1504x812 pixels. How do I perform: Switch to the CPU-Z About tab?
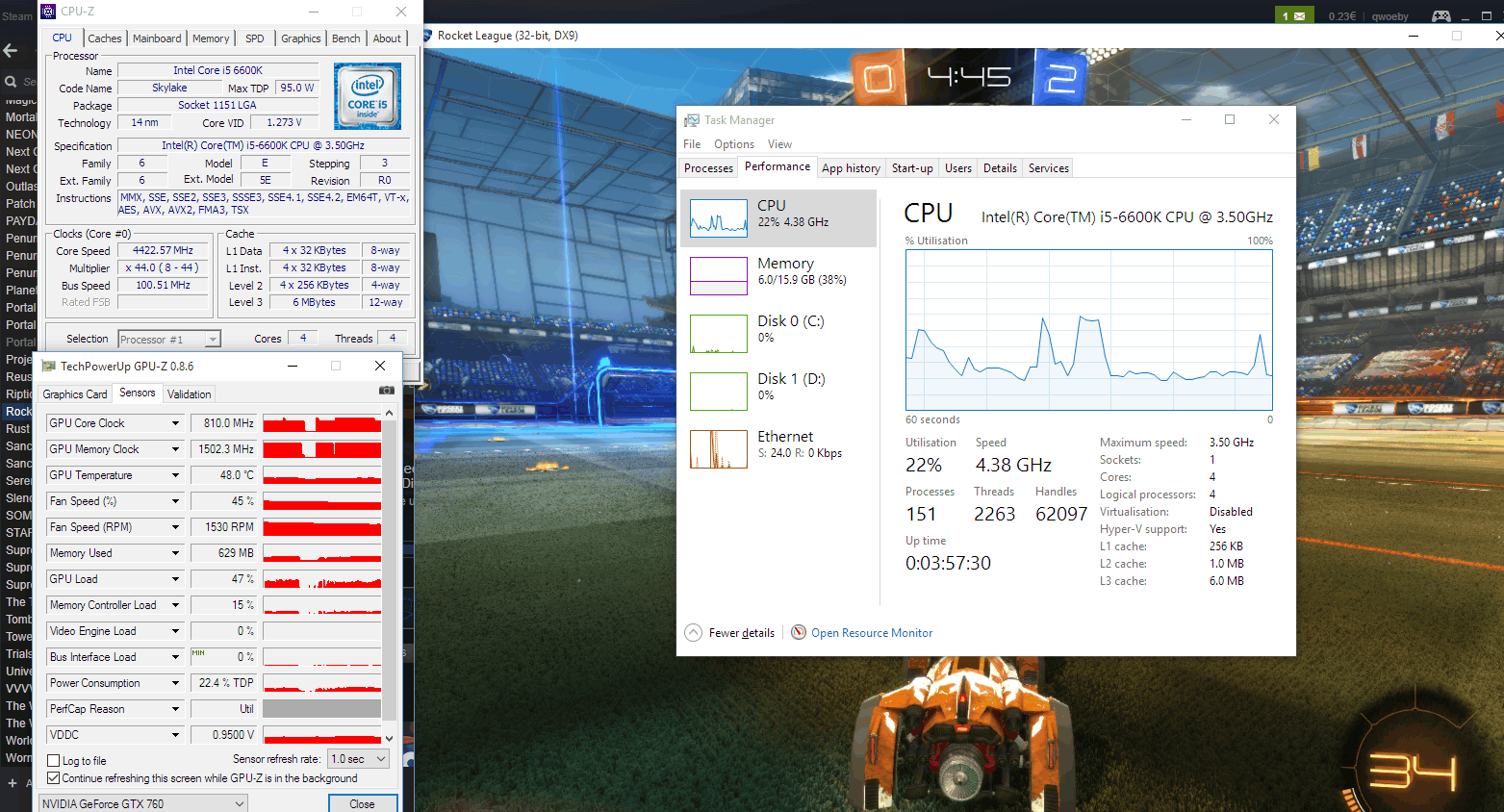pyautogui.click(x=387, y=38)
